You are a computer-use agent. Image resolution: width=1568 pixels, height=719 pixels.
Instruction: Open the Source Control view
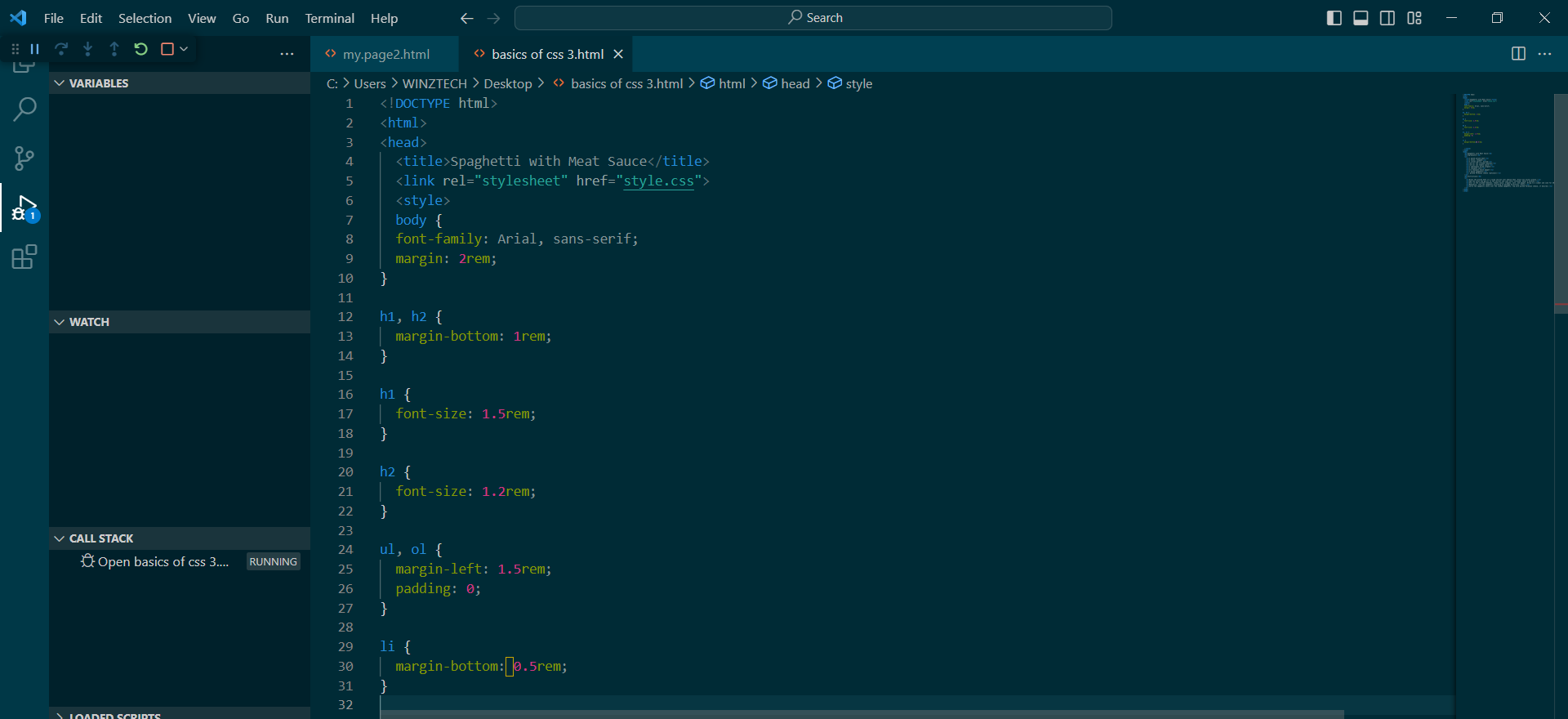(x=24, y=159)
